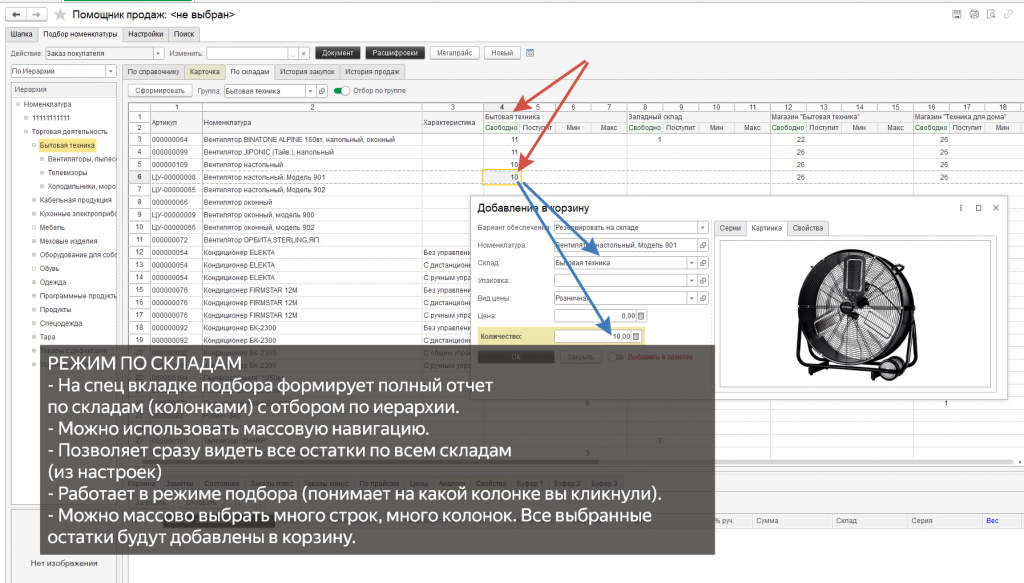Select Мебель in hierarchy tree
Screen dimensions: 1024x583
(52, 228)
